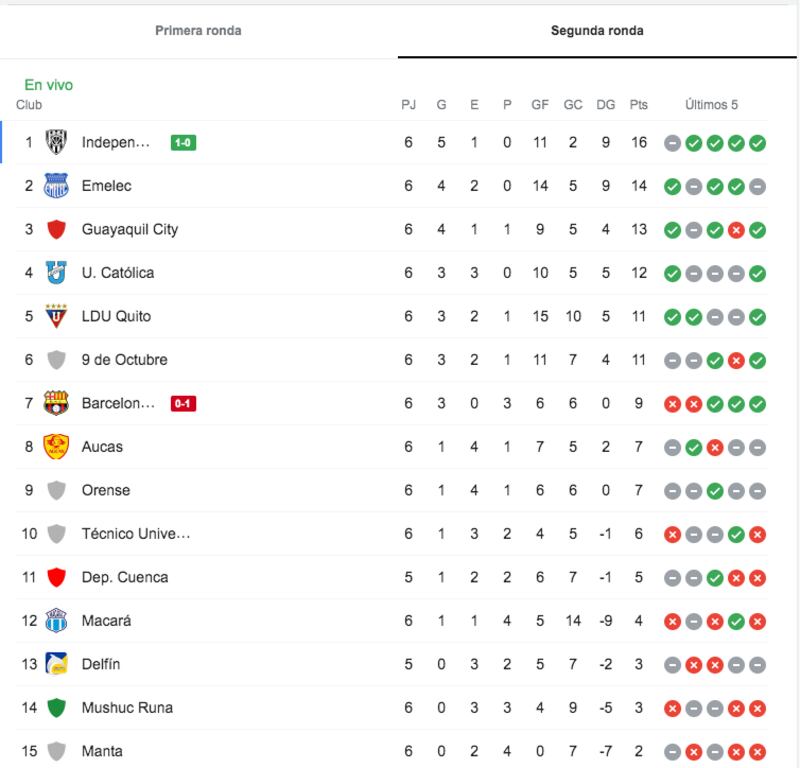Click the Independiente club crest icon
This screenshot has width=800, height=768.
(x=56, y=142)
